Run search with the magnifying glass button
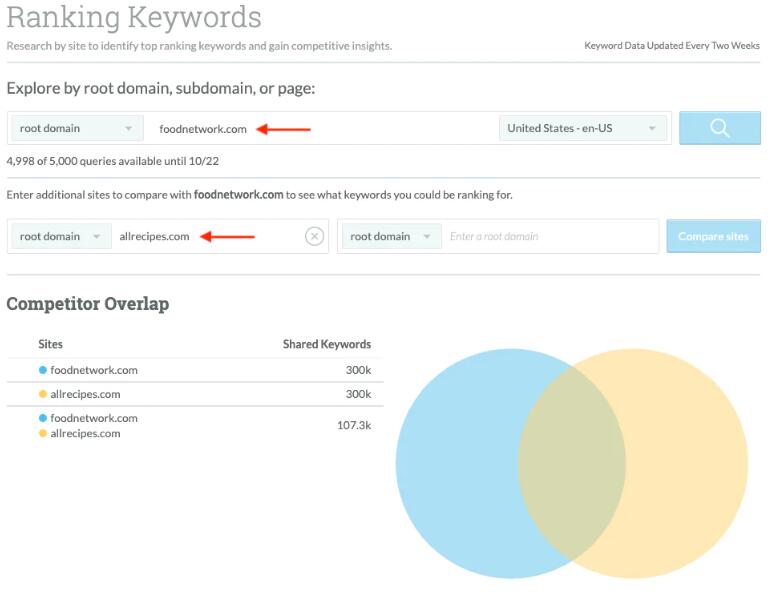This screenshot has width=772, height=599. [x=719, y=128]
